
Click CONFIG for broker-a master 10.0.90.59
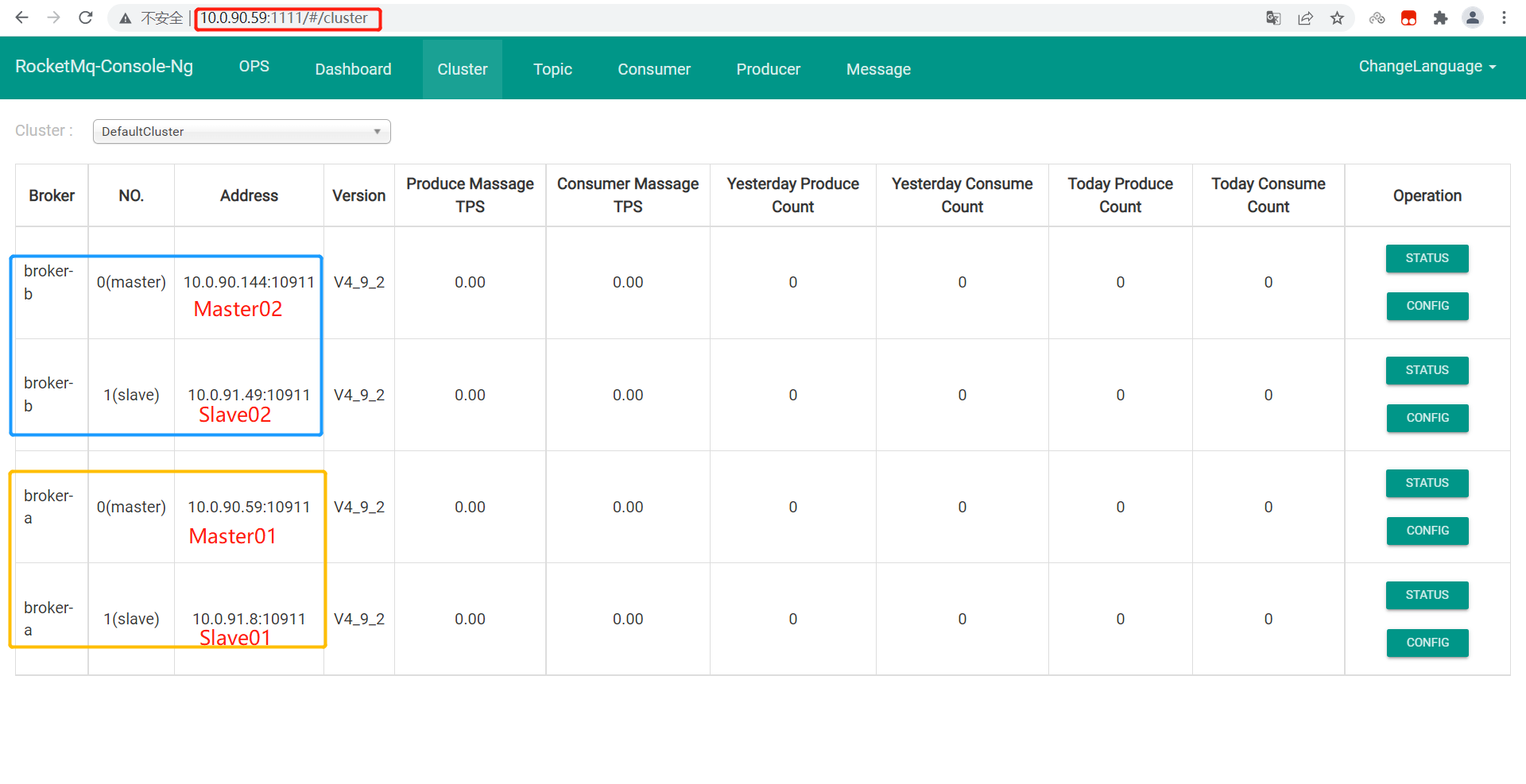click(x=1427, y=531)
